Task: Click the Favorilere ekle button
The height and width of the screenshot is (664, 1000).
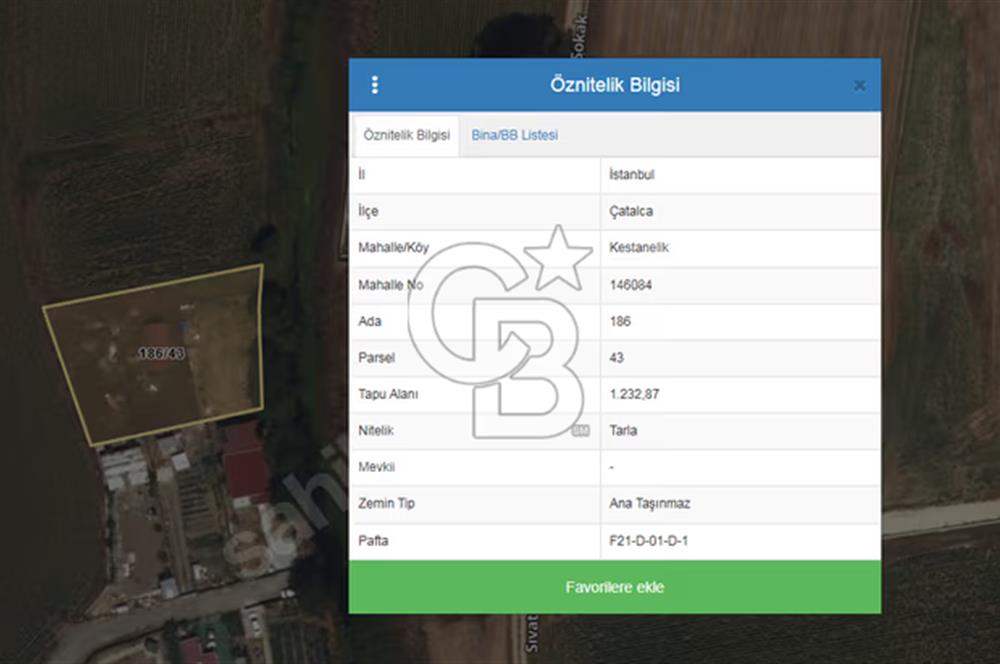Action: click(614, 587)
